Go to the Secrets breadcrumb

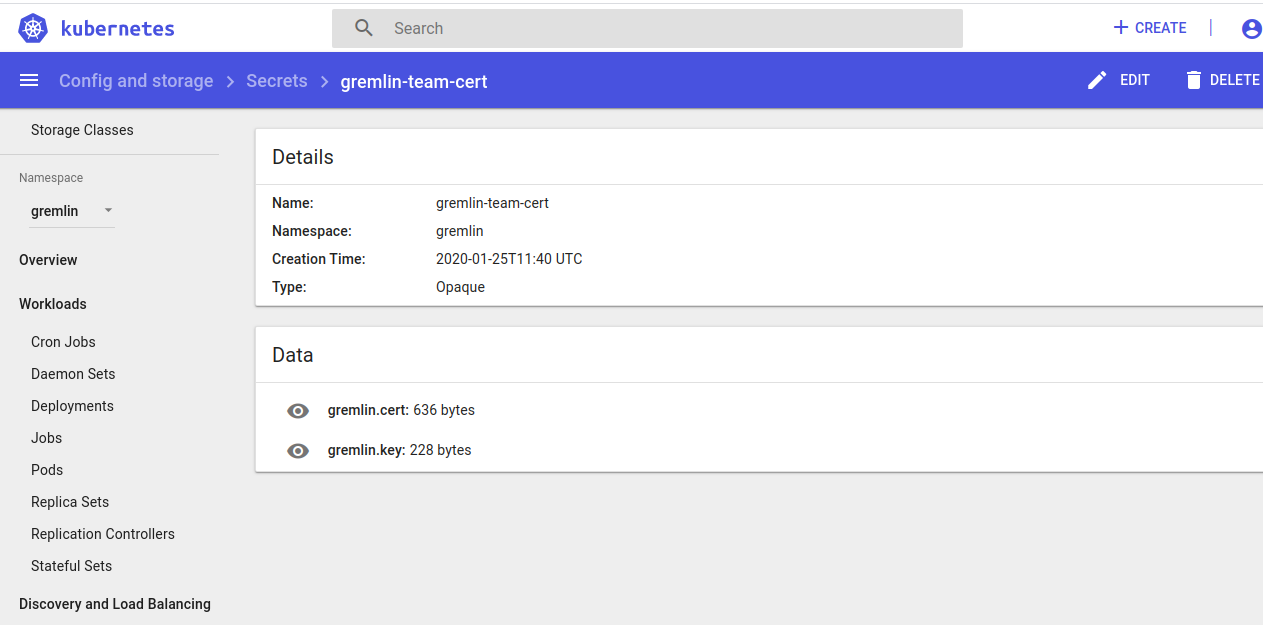pos(277,81)
